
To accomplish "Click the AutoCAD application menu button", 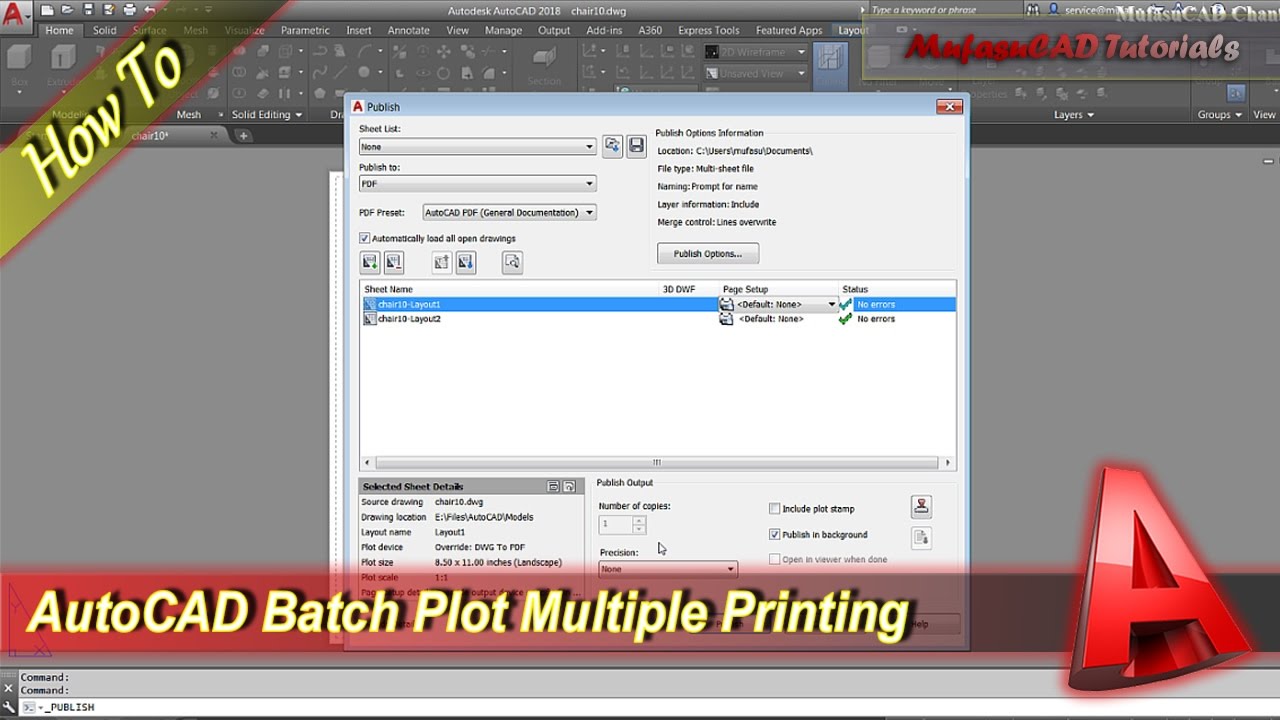I will (x=14, y=18).
